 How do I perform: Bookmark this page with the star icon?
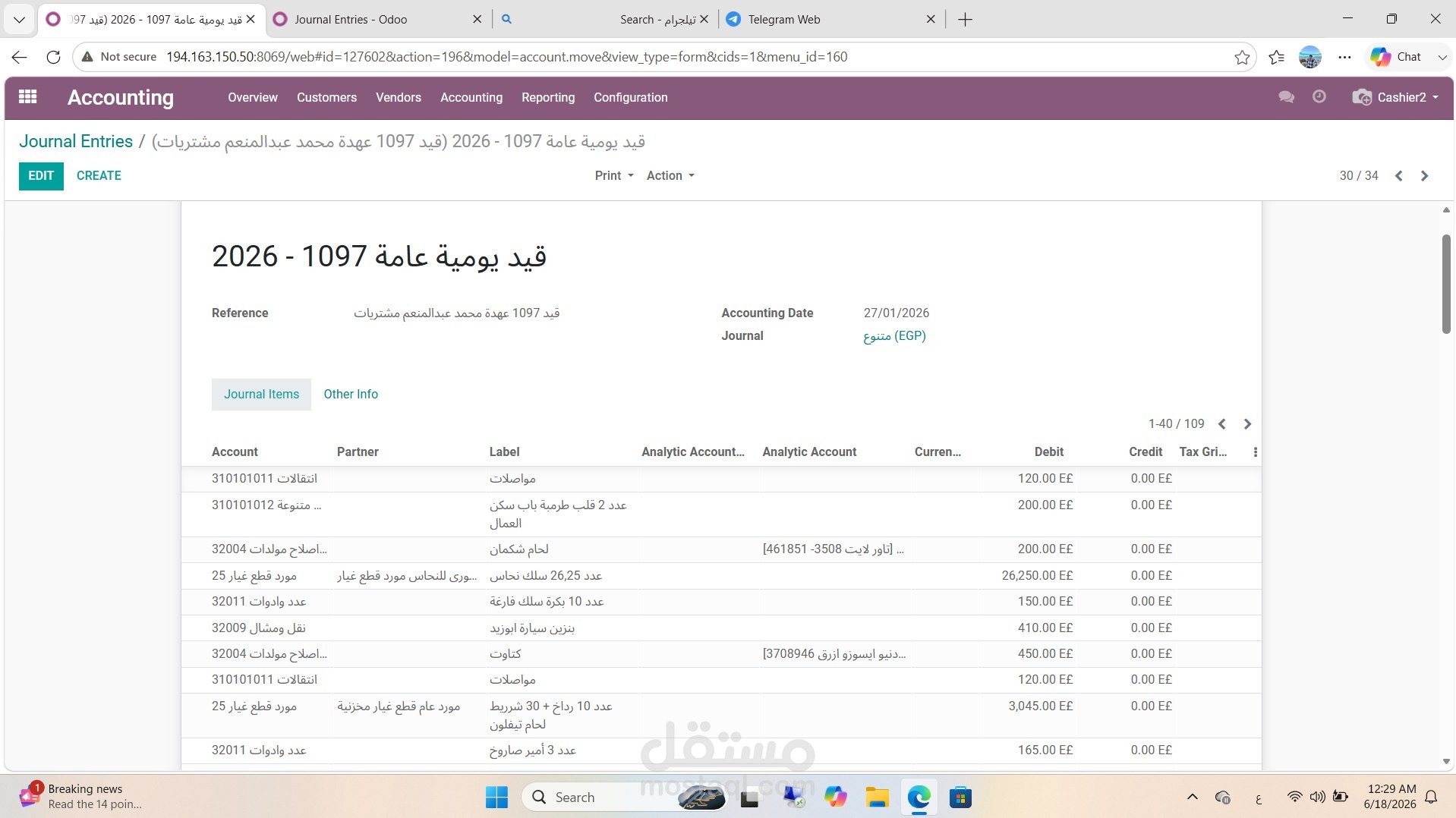point(1242,57)
